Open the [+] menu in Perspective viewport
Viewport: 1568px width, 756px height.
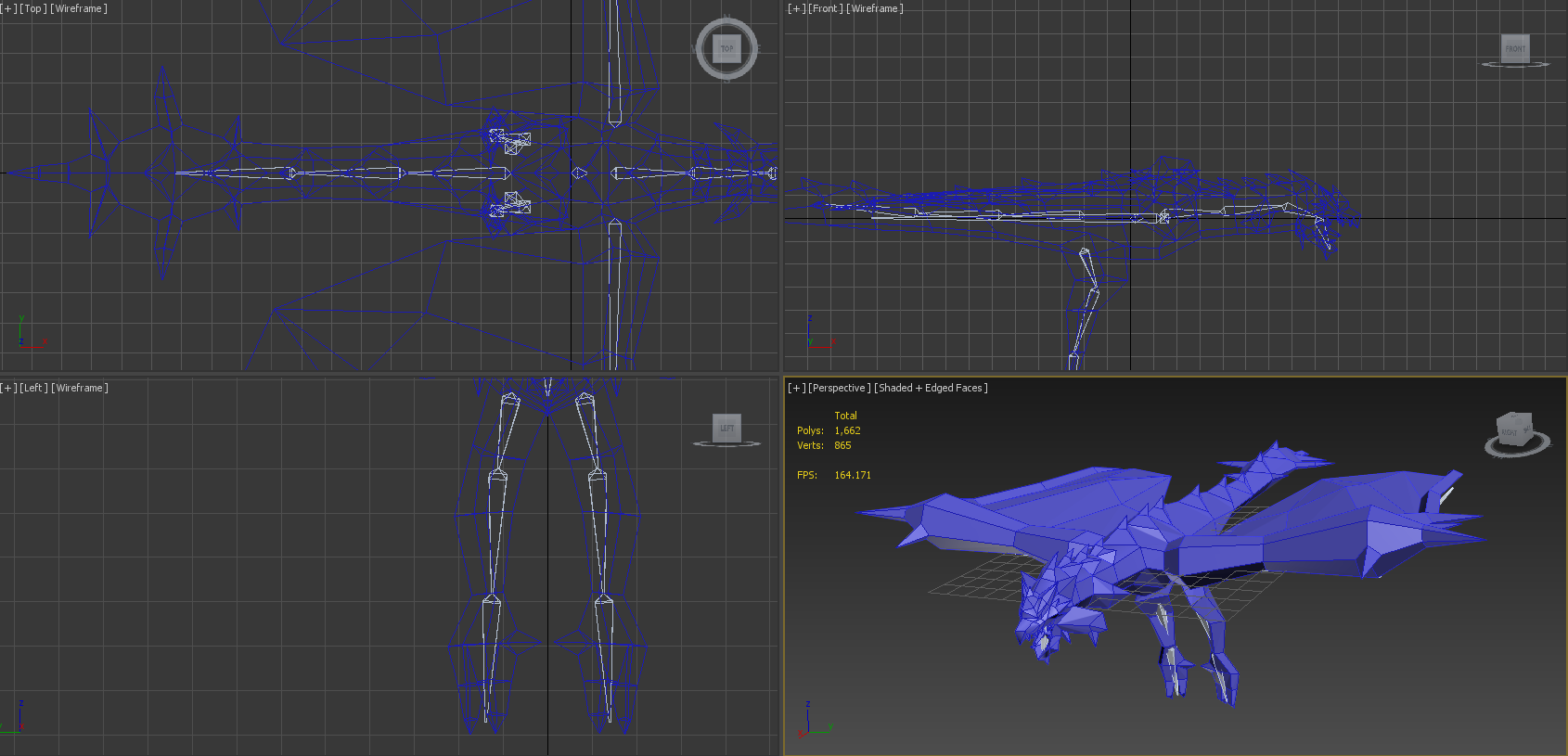(x=796, y=388)
